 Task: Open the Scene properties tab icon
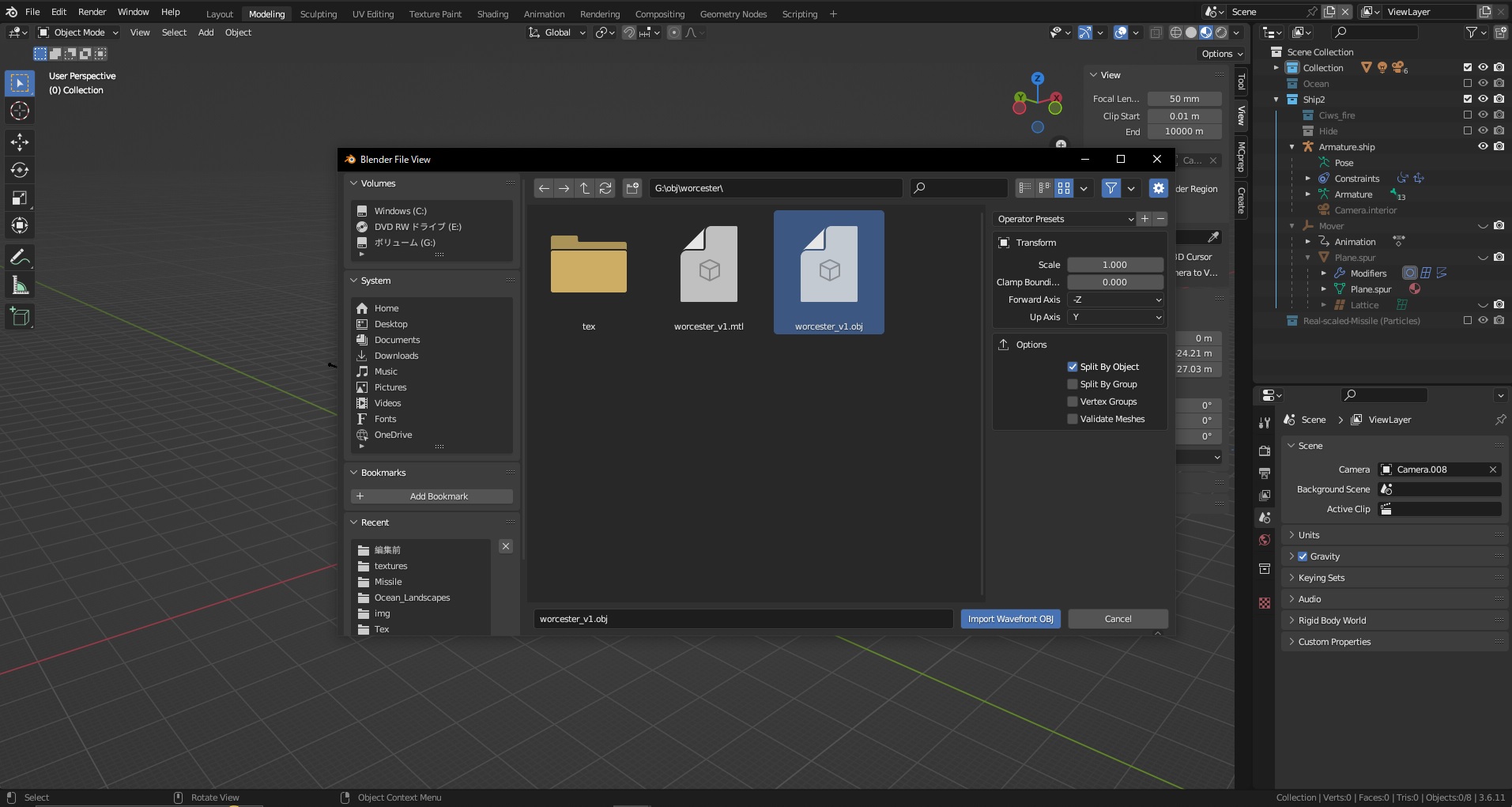click(x=1265, y=518)
